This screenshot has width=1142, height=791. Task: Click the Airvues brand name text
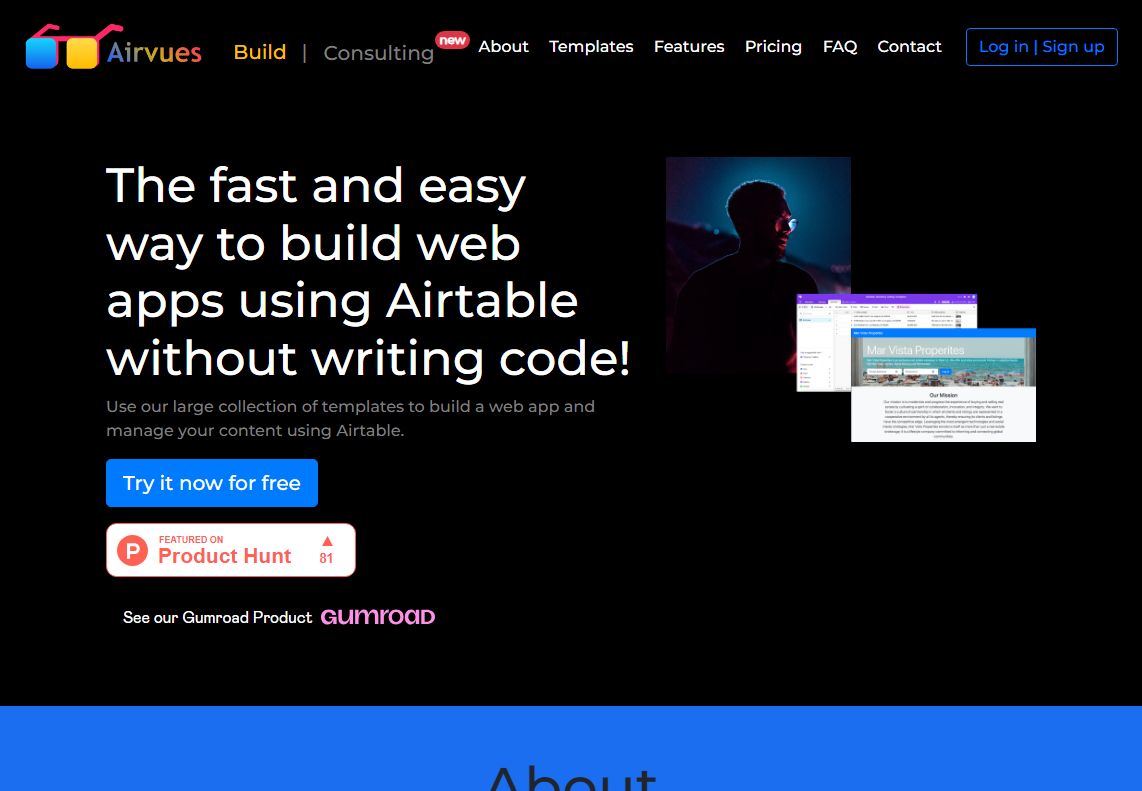tap(154, 52)
